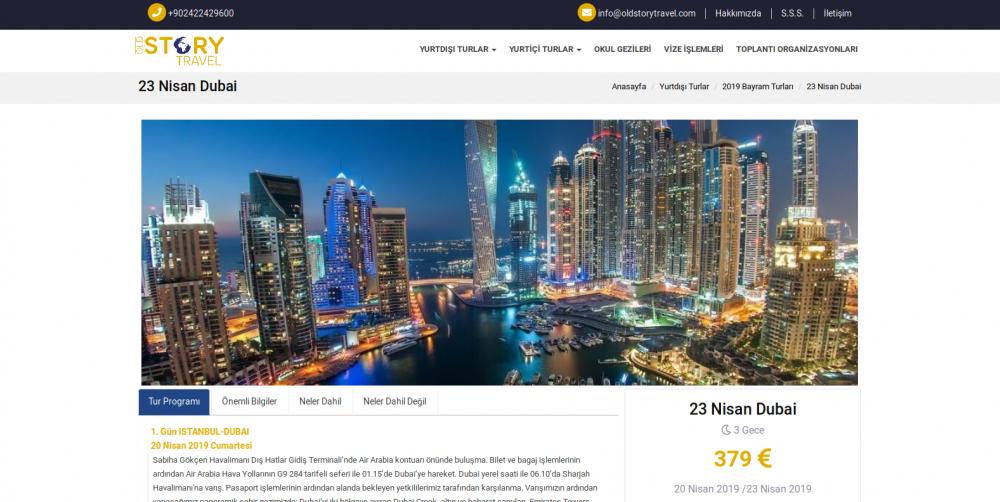Image resolution: width=1000 pixels, height=502 pixels.
Task: Open the Okul Gezileri menu item
Action: click(622, 49)
